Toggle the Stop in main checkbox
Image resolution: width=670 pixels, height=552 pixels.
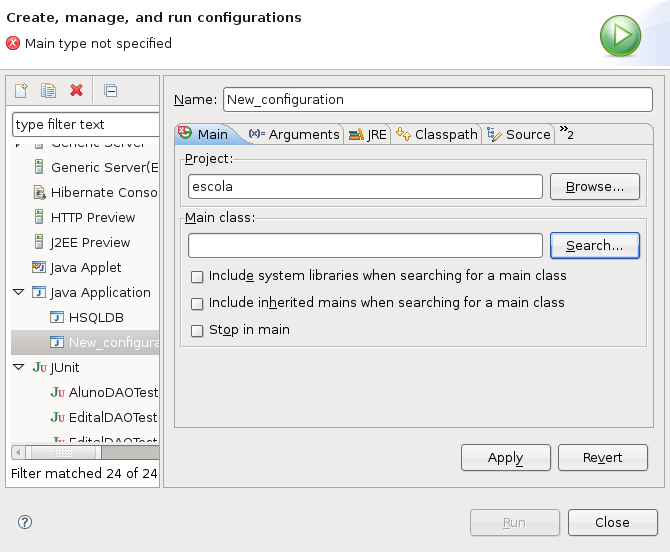tap(198, 330)
